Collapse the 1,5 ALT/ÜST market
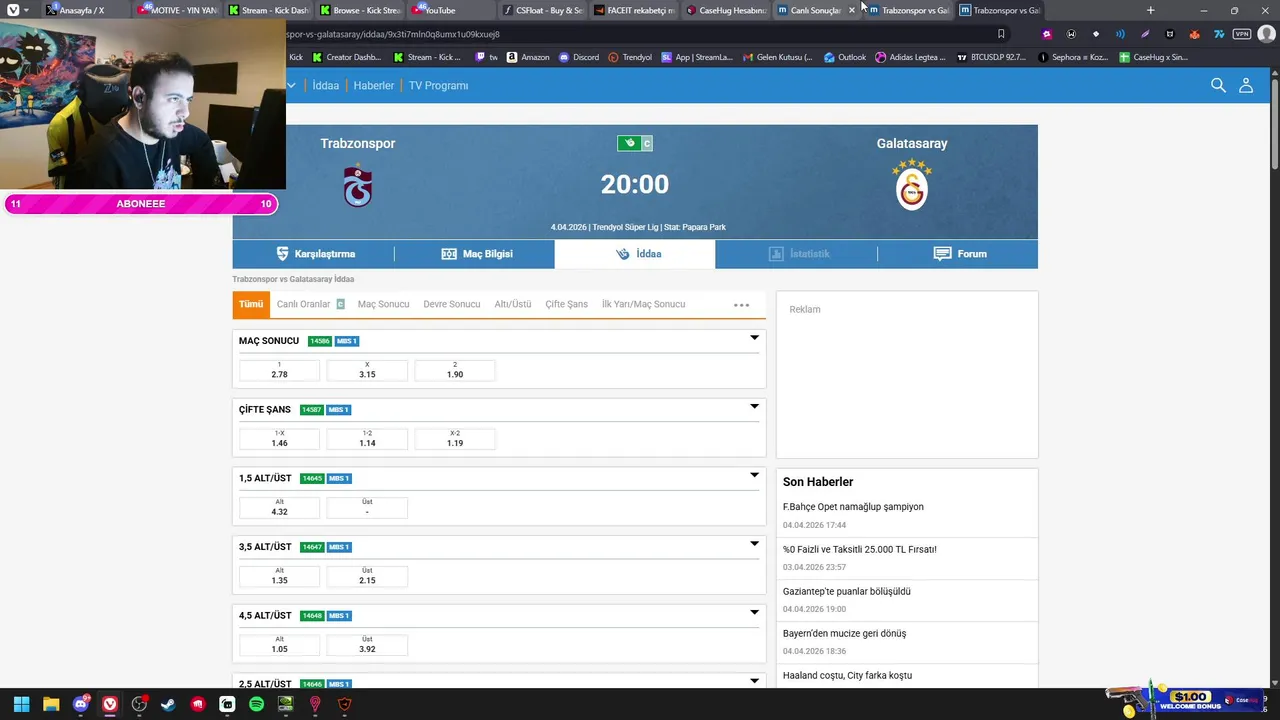Viewport: 1280px width, 720px height. pyautogui.click(x=754, y=475)
